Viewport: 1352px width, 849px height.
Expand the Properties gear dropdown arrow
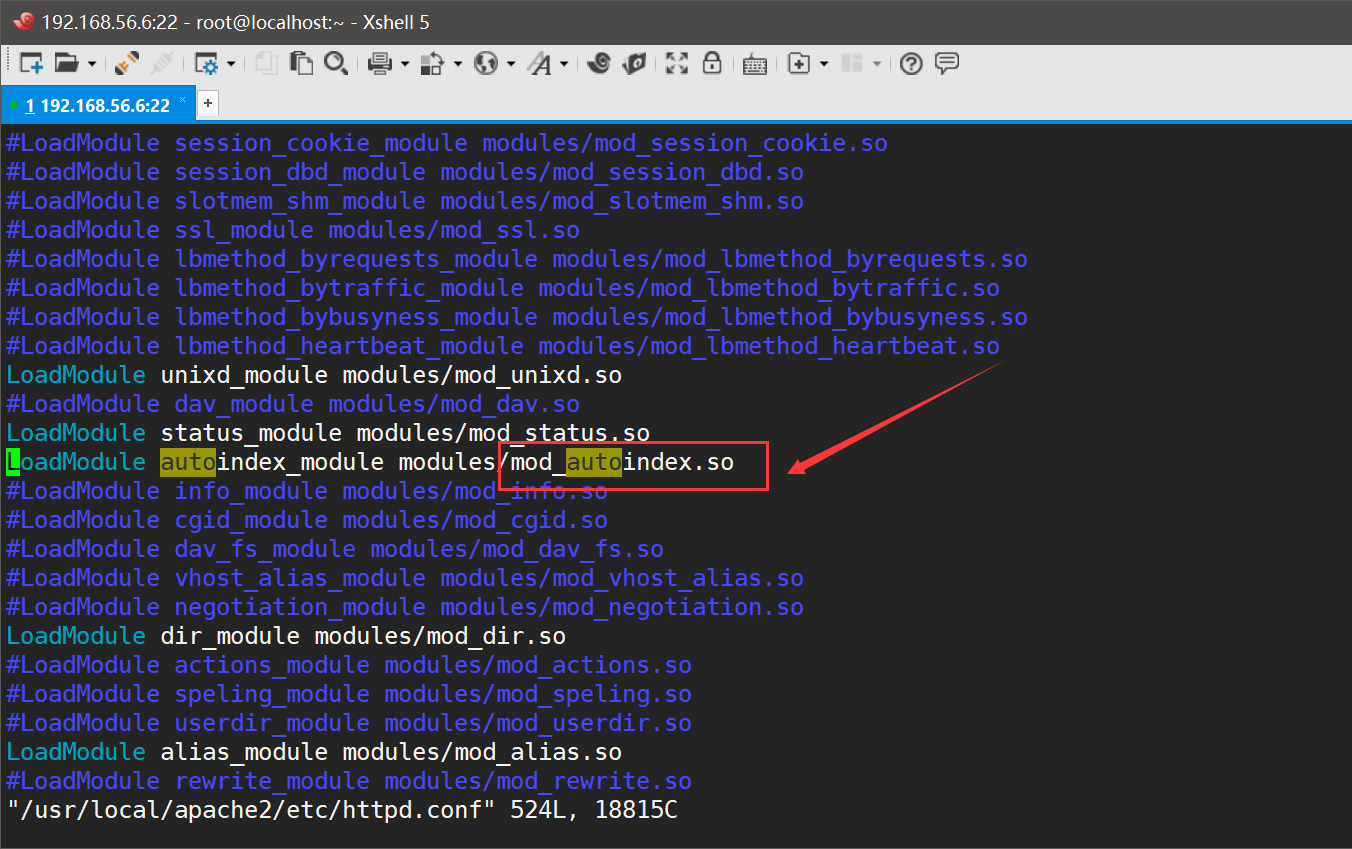click(x=231, y=64)
